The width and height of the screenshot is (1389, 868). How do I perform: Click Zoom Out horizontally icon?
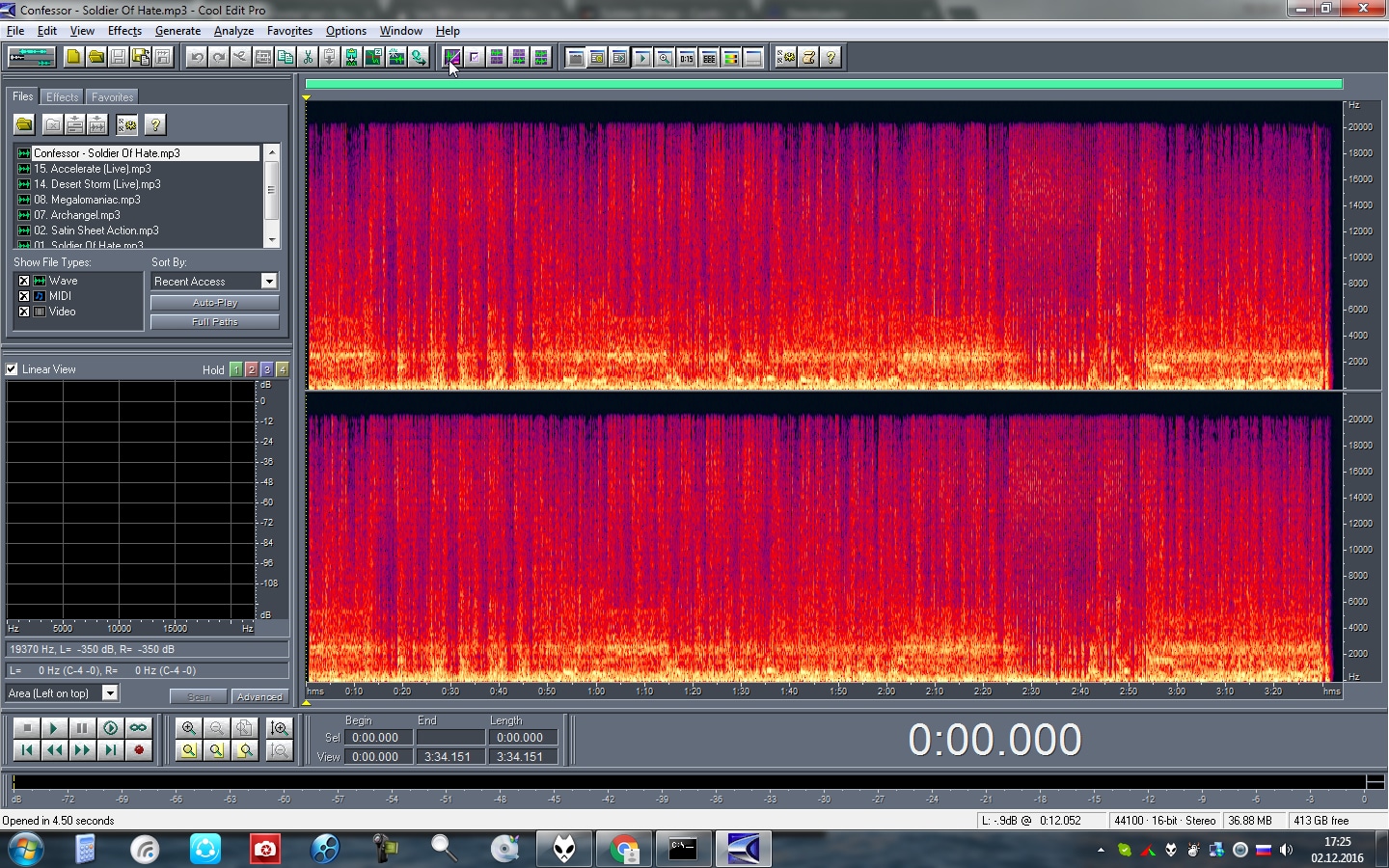[x=217, y=728]
